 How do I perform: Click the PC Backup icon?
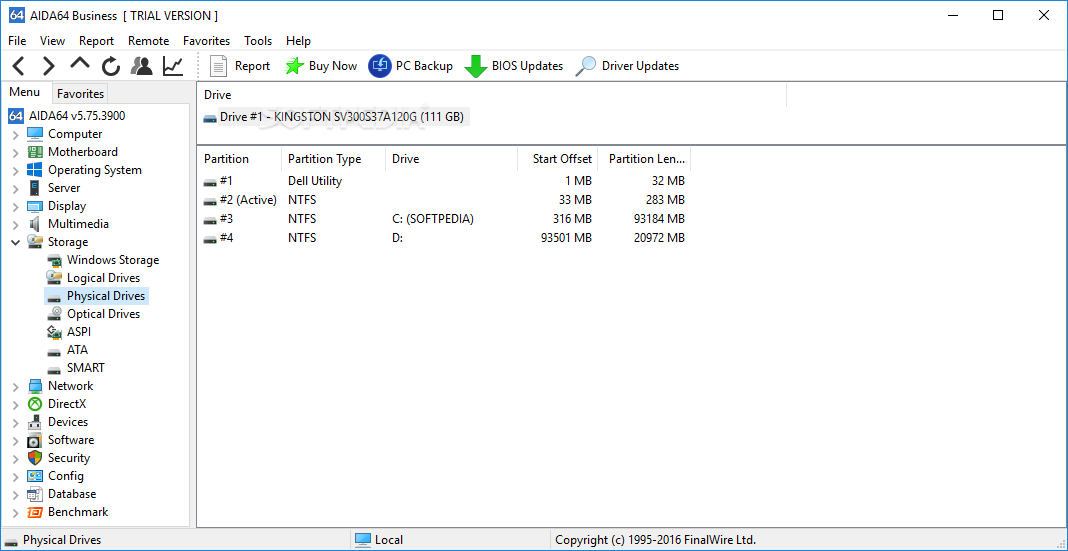click(x=379, y=66)
